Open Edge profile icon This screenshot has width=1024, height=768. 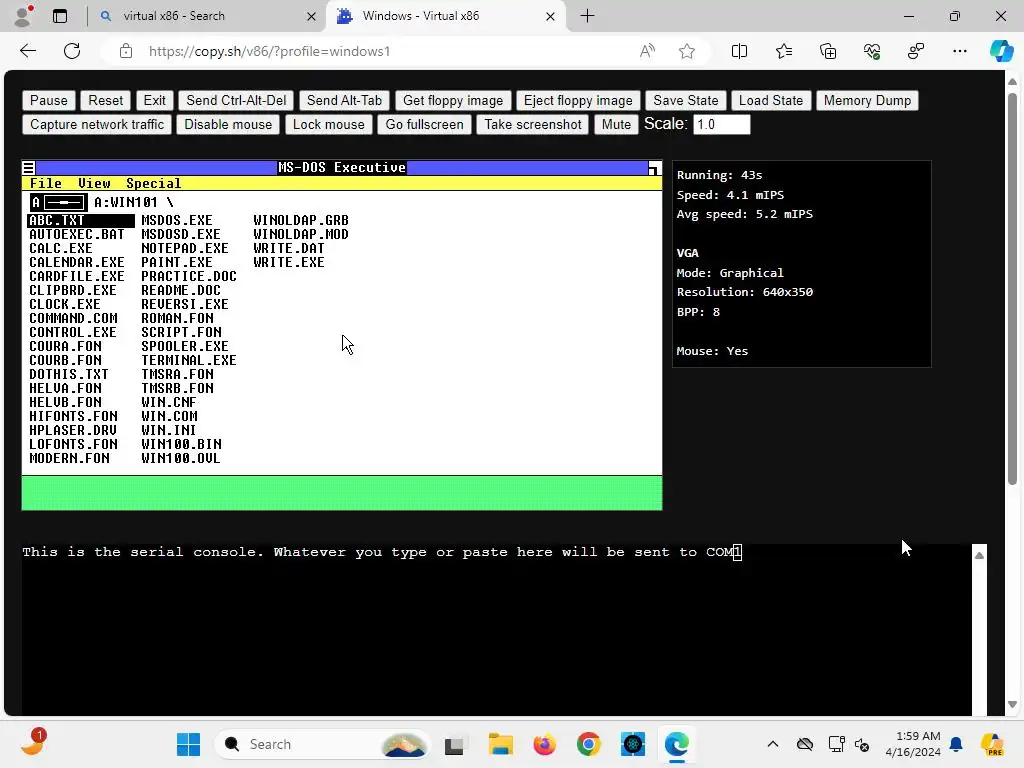[x=24, y=16]
